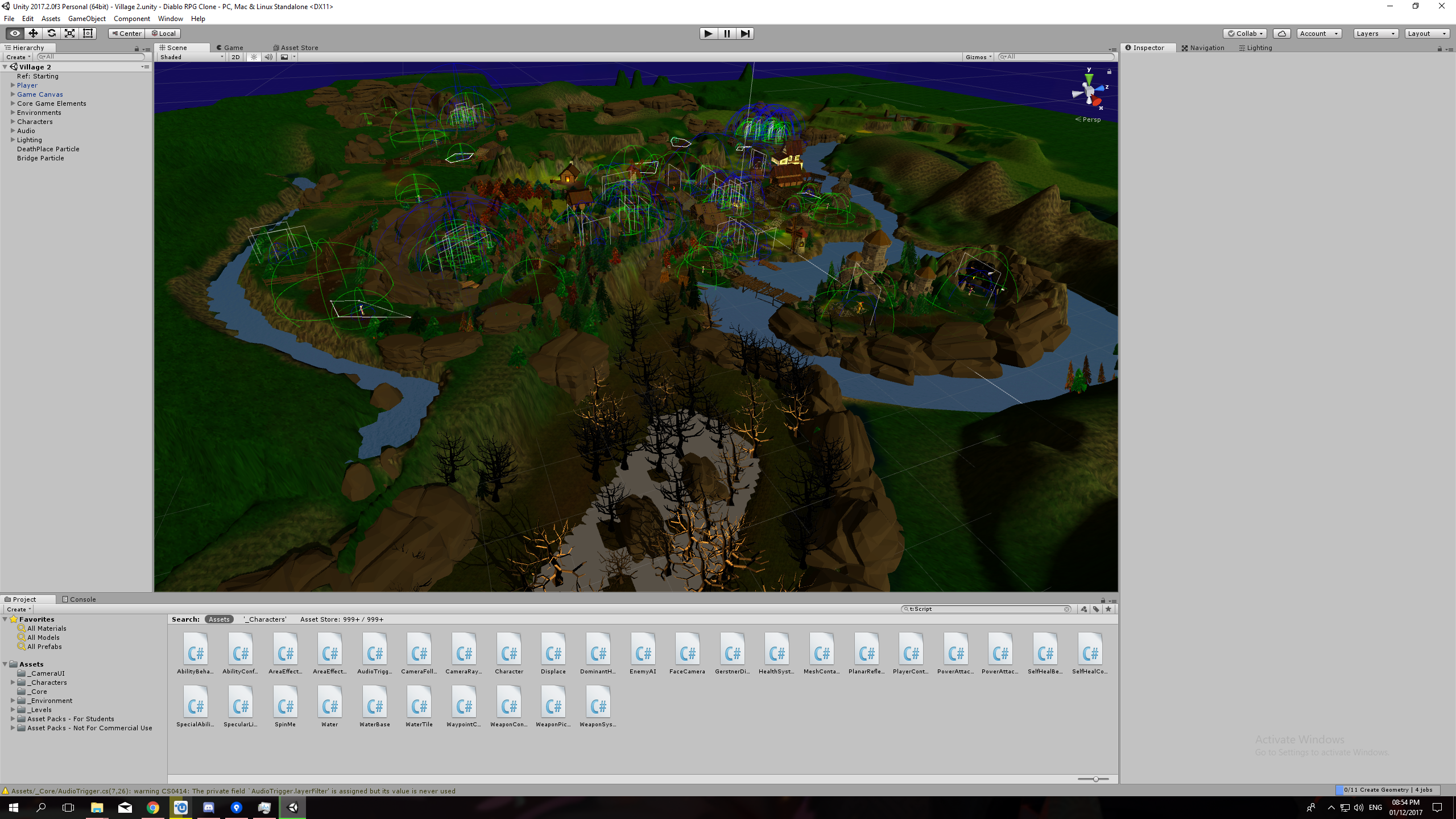Image resolution: width=1456 pixels, height=819 pixels.
Task: Open the Shaded draw mode dropdown
Action: point(192,57)
